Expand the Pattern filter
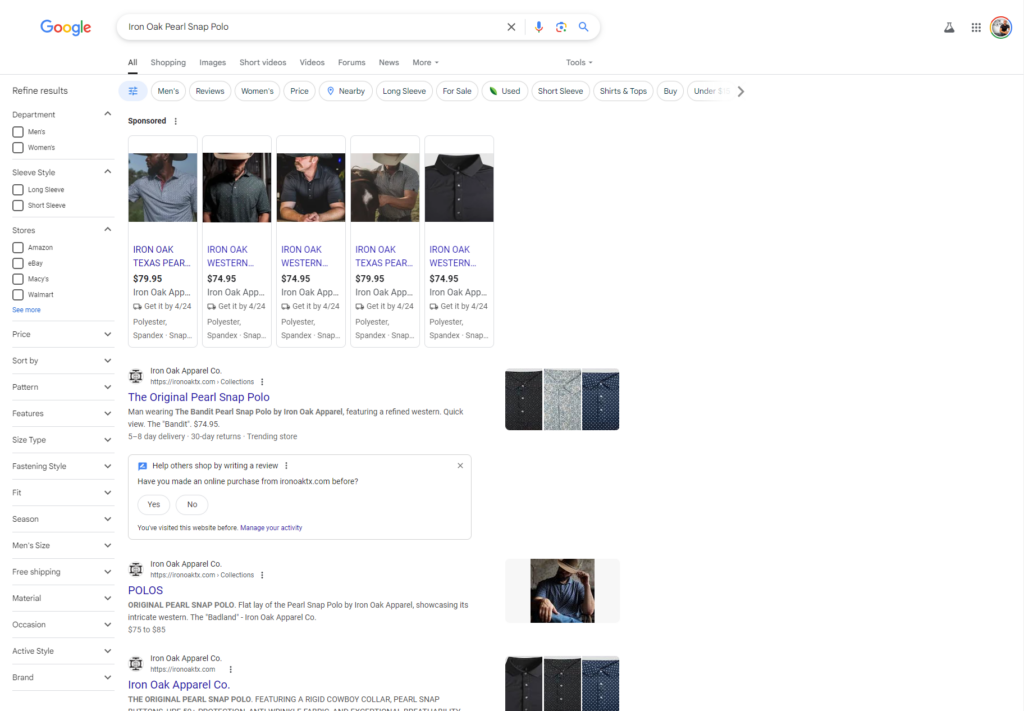 (x=62, y=387)
